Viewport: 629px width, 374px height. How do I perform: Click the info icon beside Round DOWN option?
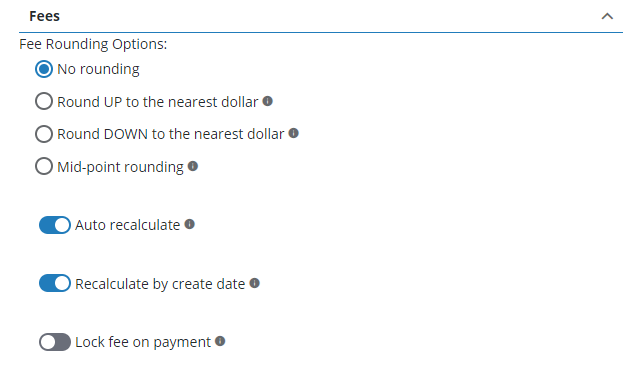point(294,133)
